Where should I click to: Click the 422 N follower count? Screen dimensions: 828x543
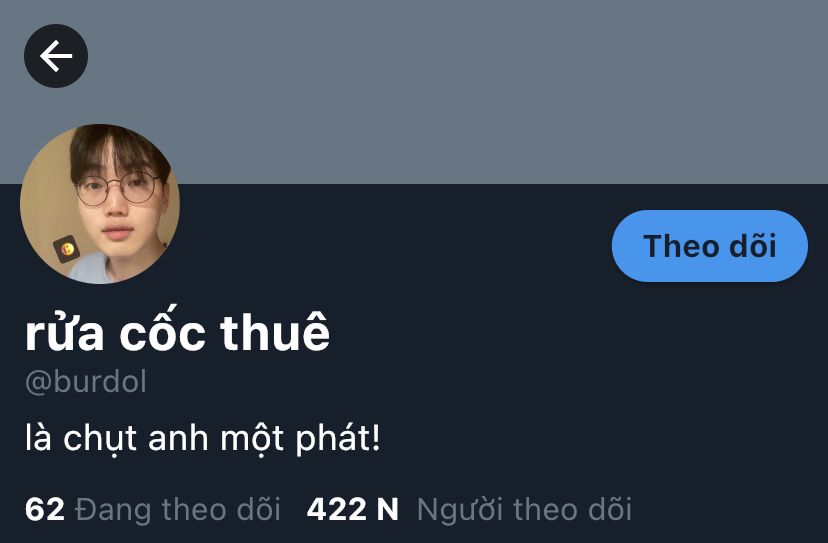pyautogui.click(x=352, y=509)
